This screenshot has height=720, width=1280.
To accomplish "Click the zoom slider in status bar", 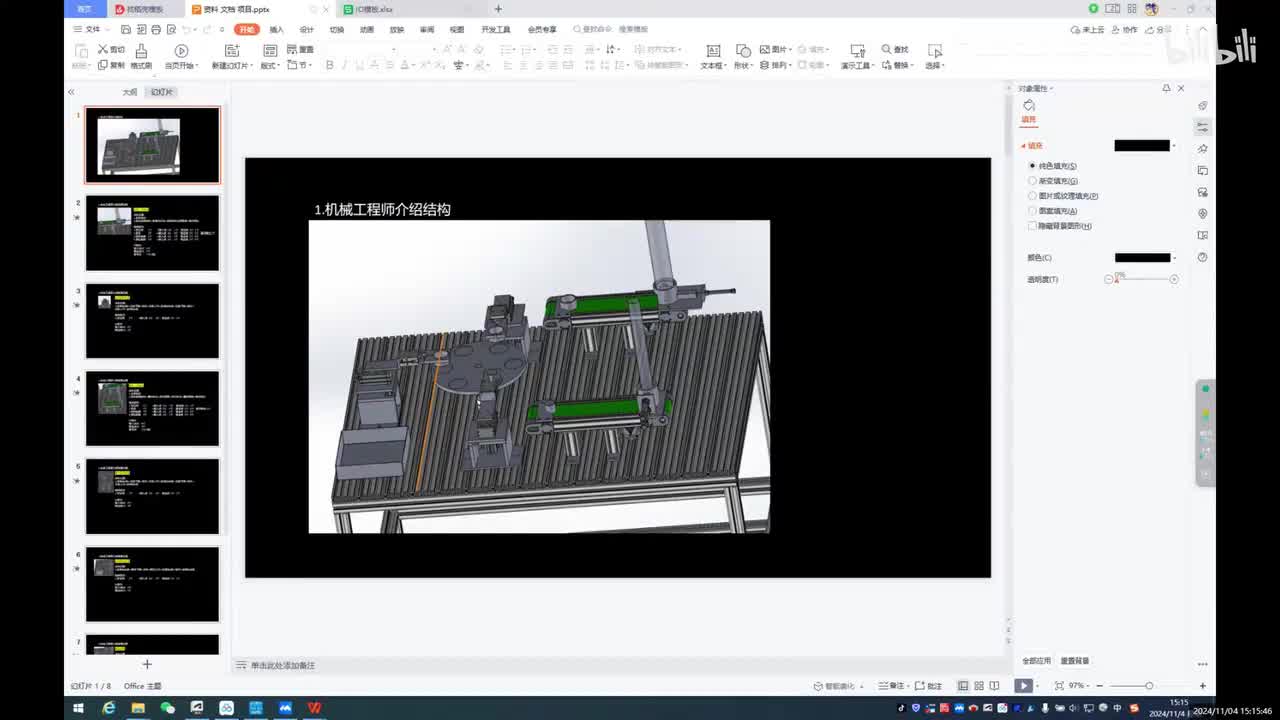I will pyautogui.click(x=1148, y=686).
